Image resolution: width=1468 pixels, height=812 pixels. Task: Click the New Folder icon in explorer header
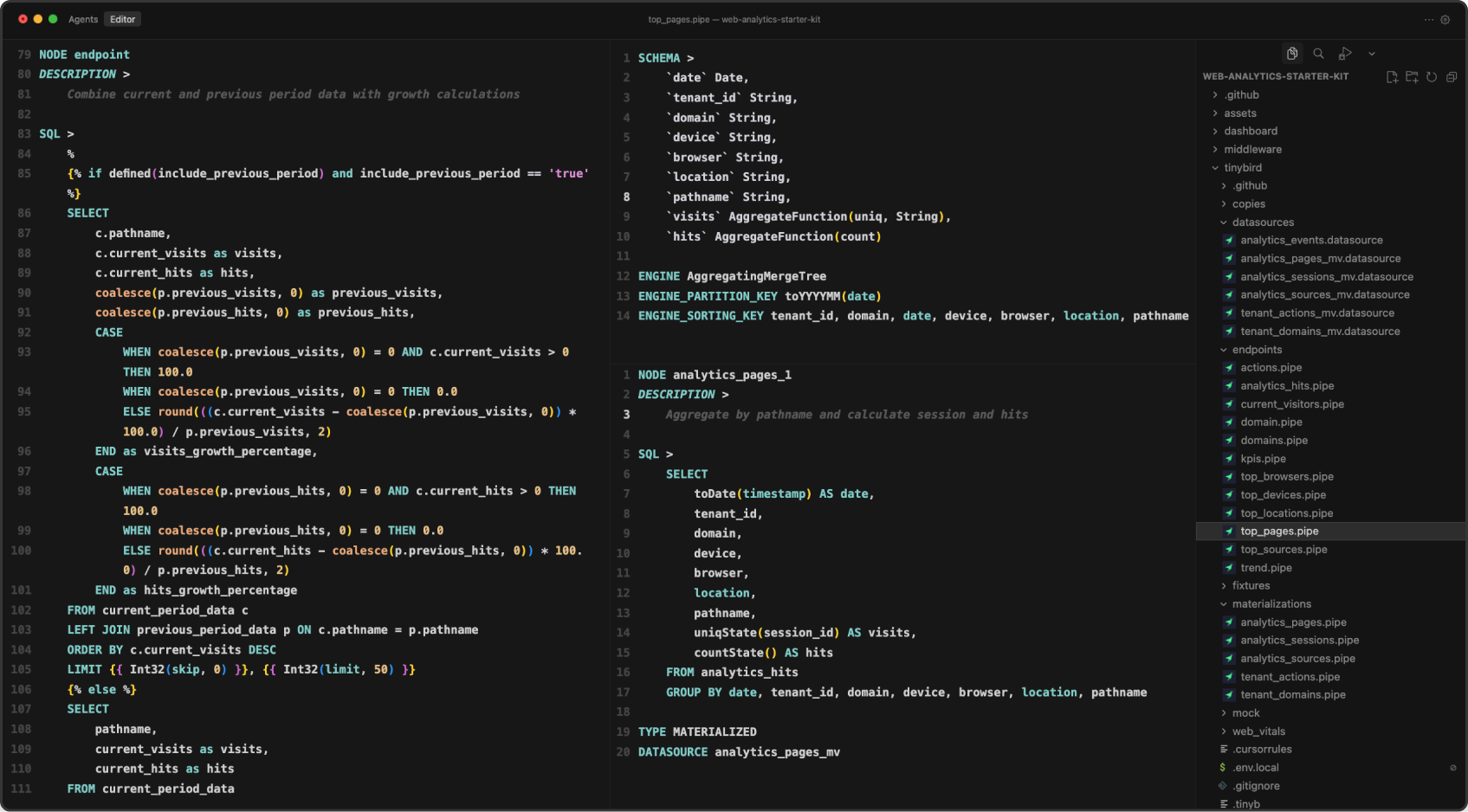click(1412, 77)
